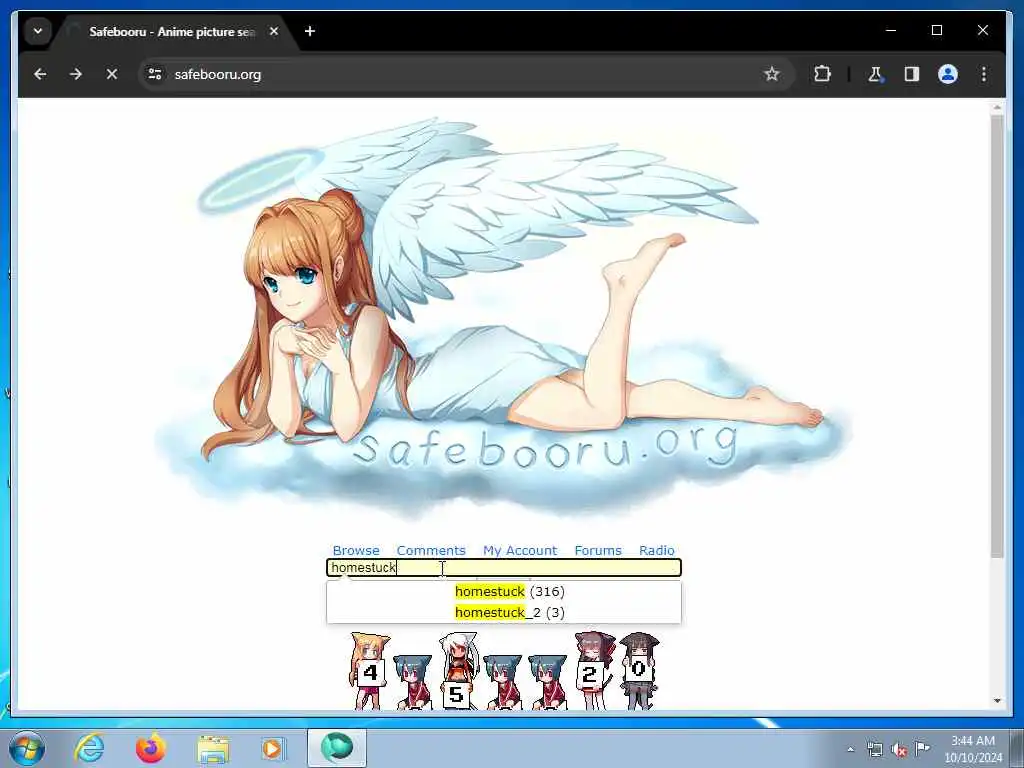The height and width of the screenshot is (768, 1024).
Task: Go forward to the next page
Action: 76,74
